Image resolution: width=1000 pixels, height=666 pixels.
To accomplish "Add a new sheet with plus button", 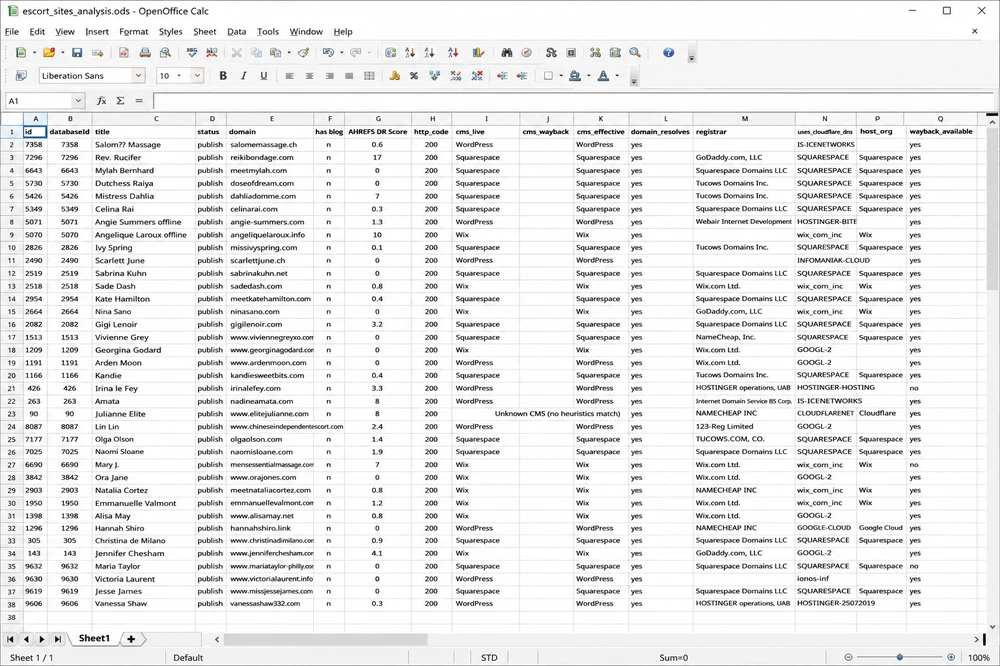I will pos(131,639).
